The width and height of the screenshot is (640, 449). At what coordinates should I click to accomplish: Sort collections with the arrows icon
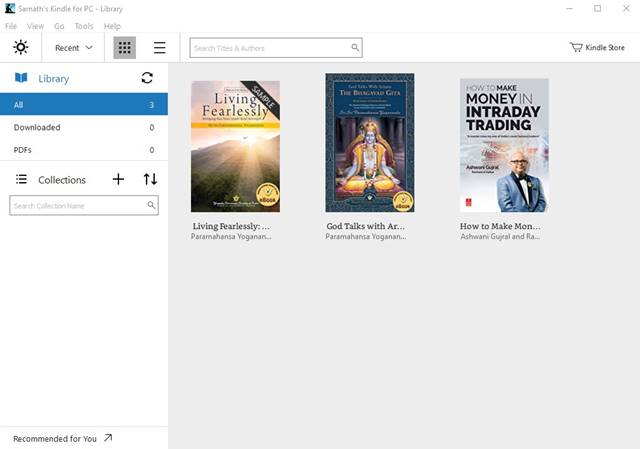click(150, 179)
